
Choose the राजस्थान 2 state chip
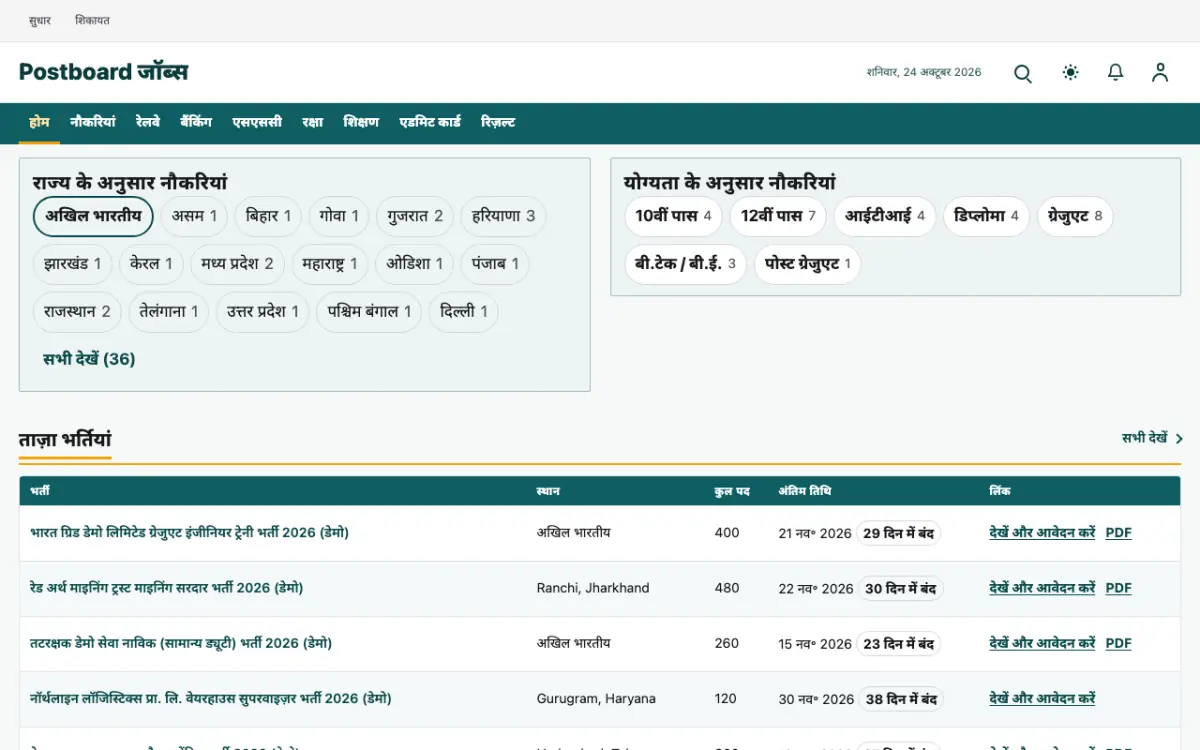click(x=77, y=312)
